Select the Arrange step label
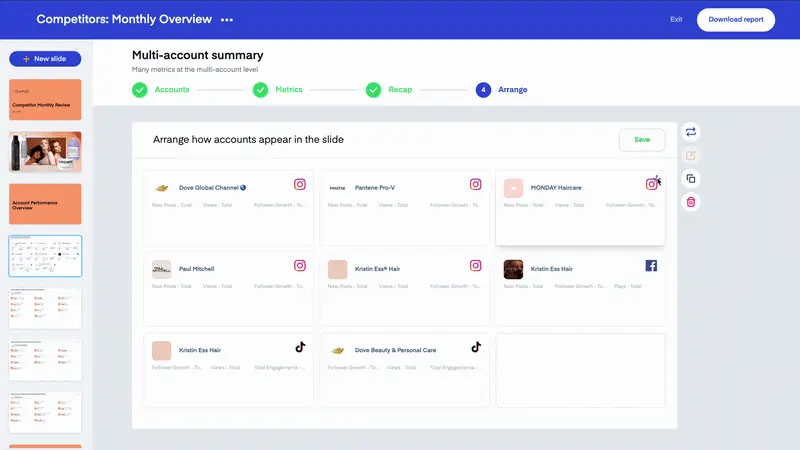 pos(513,89)
